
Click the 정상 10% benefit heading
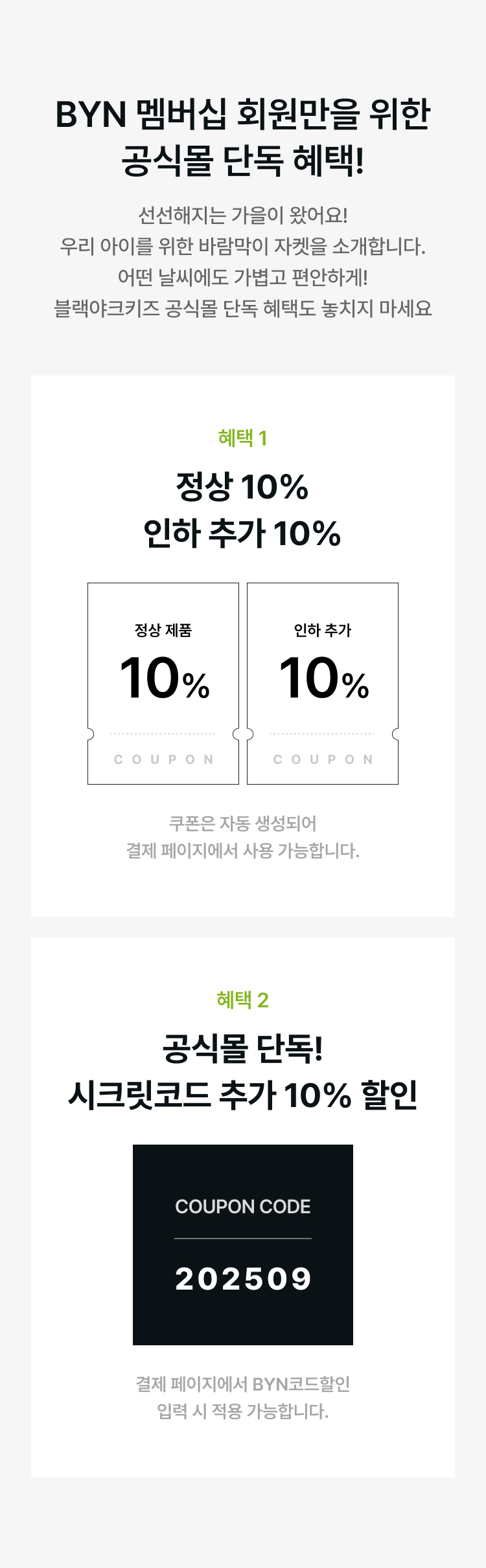coord(242,487)
